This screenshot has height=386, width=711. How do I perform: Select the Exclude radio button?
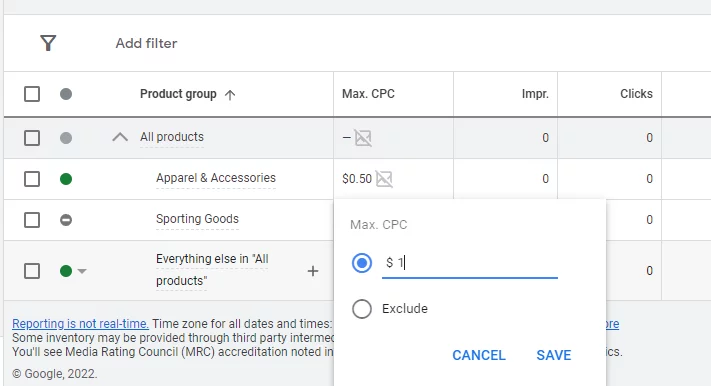tap(362, 309)
